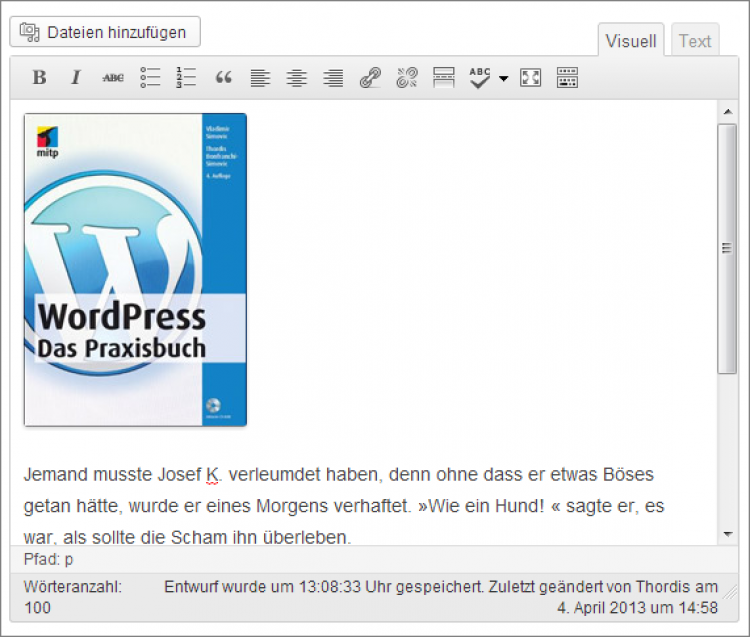Select the WordPress Praxisbuch cover image

tap(135, 269)
